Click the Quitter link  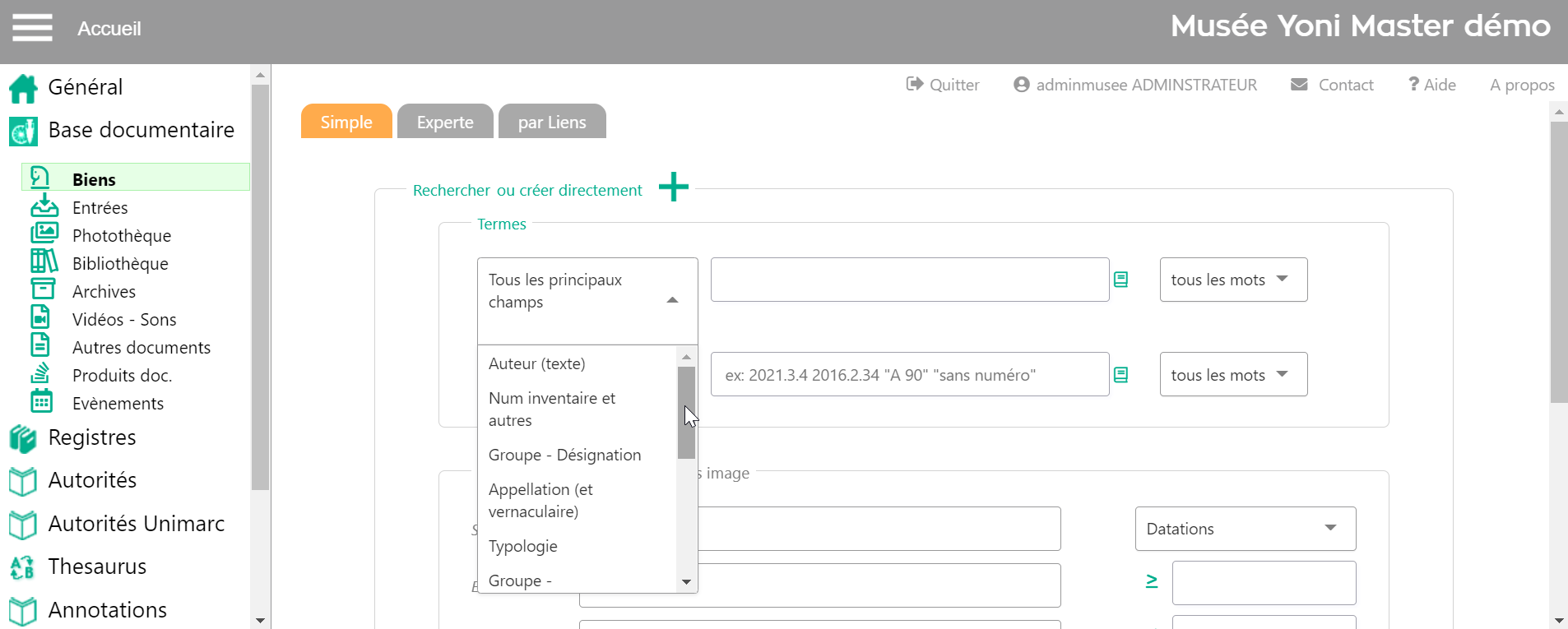(943, 85)
